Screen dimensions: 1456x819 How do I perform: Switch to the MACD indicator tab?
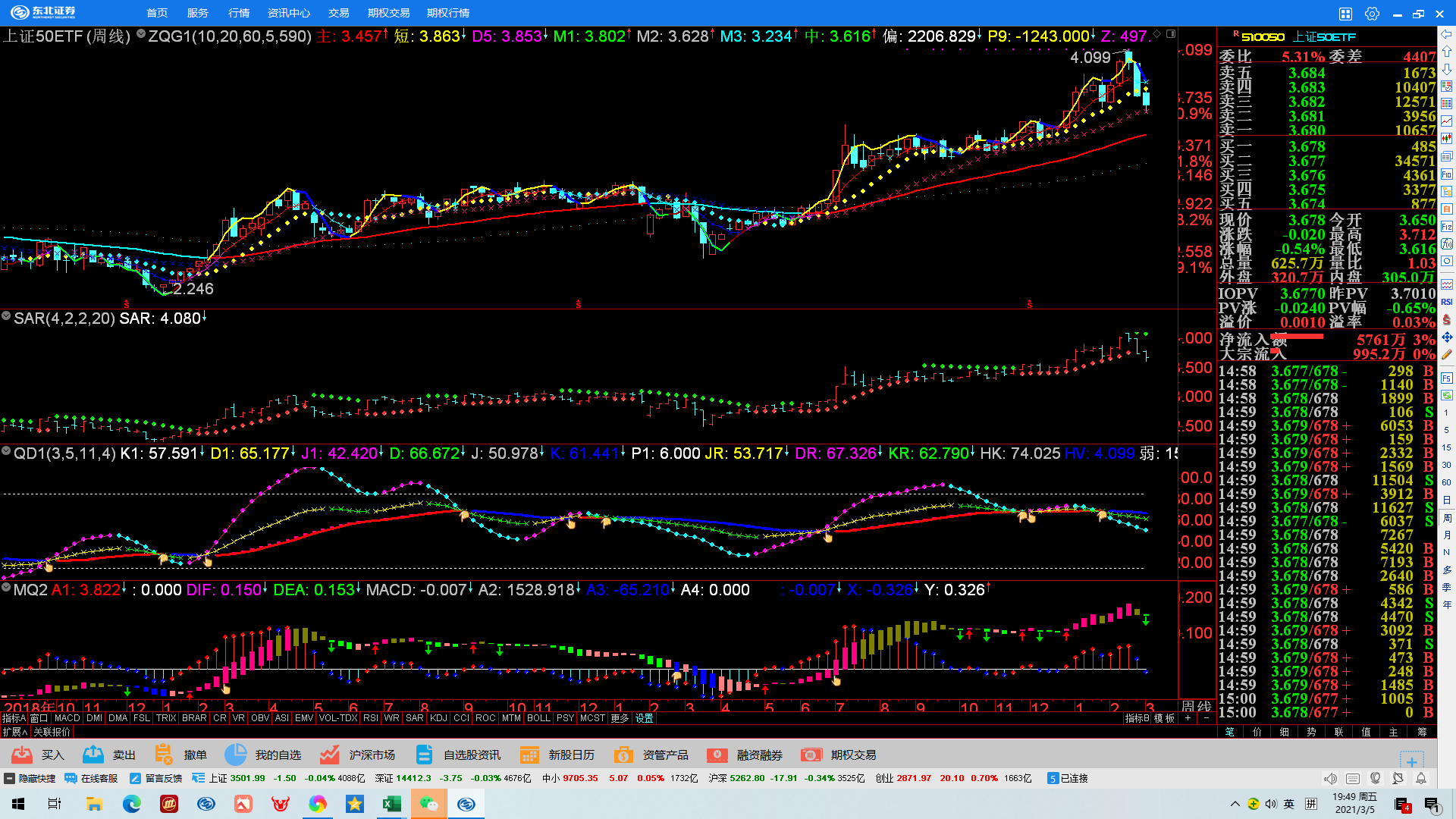67,718
